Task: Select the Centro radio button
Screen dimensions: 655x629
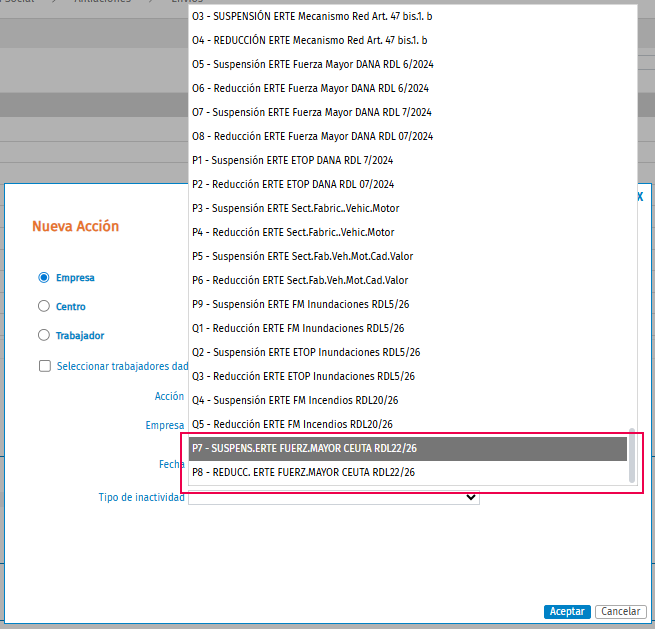Action: coord(44,307)
